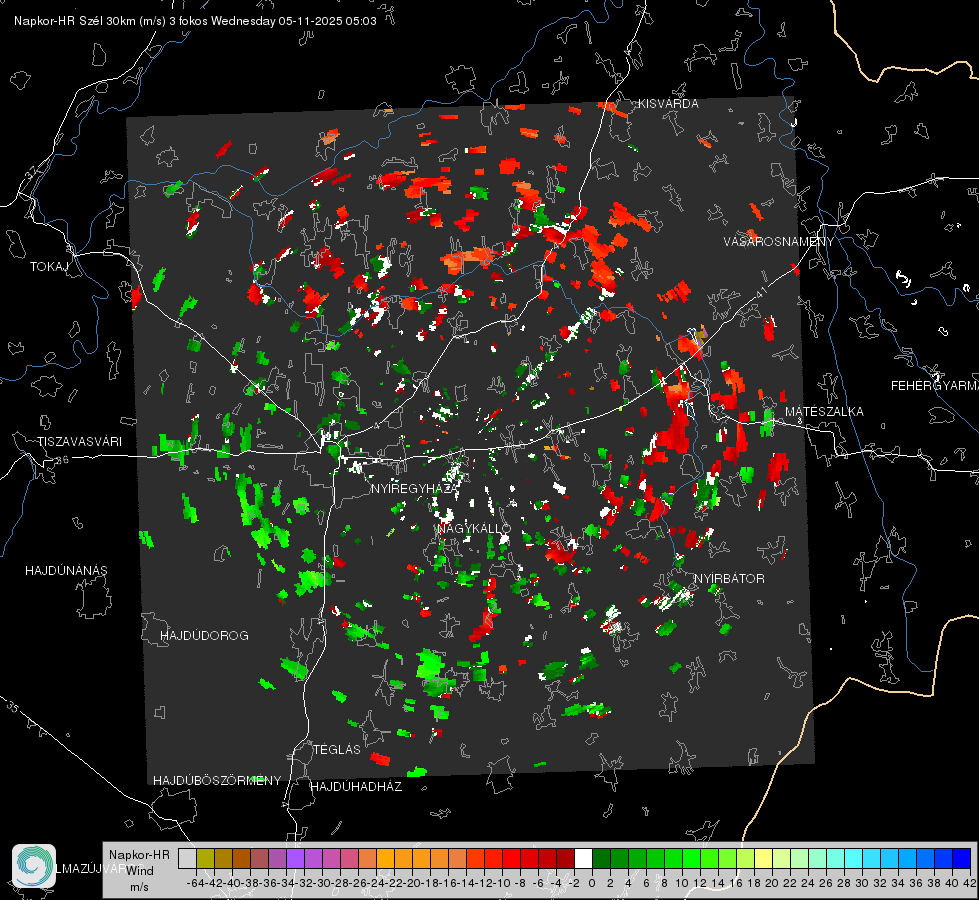Click the FEHÉRGYARMAT label at right edge
Viewport: 979px width, 900px height.
point(934,386)
